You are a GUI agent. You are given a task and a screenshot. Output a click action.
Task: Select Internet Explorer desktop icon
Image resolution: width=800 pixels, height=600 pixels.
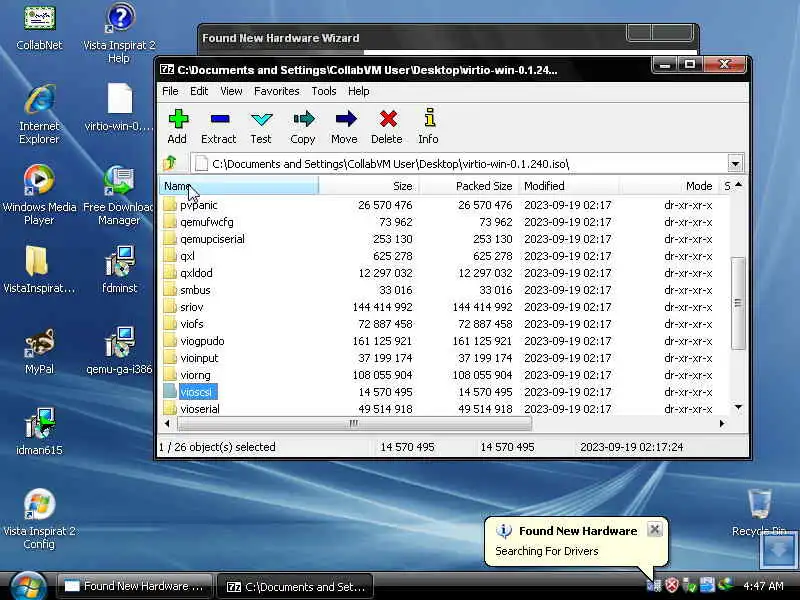tap(39, 113)
